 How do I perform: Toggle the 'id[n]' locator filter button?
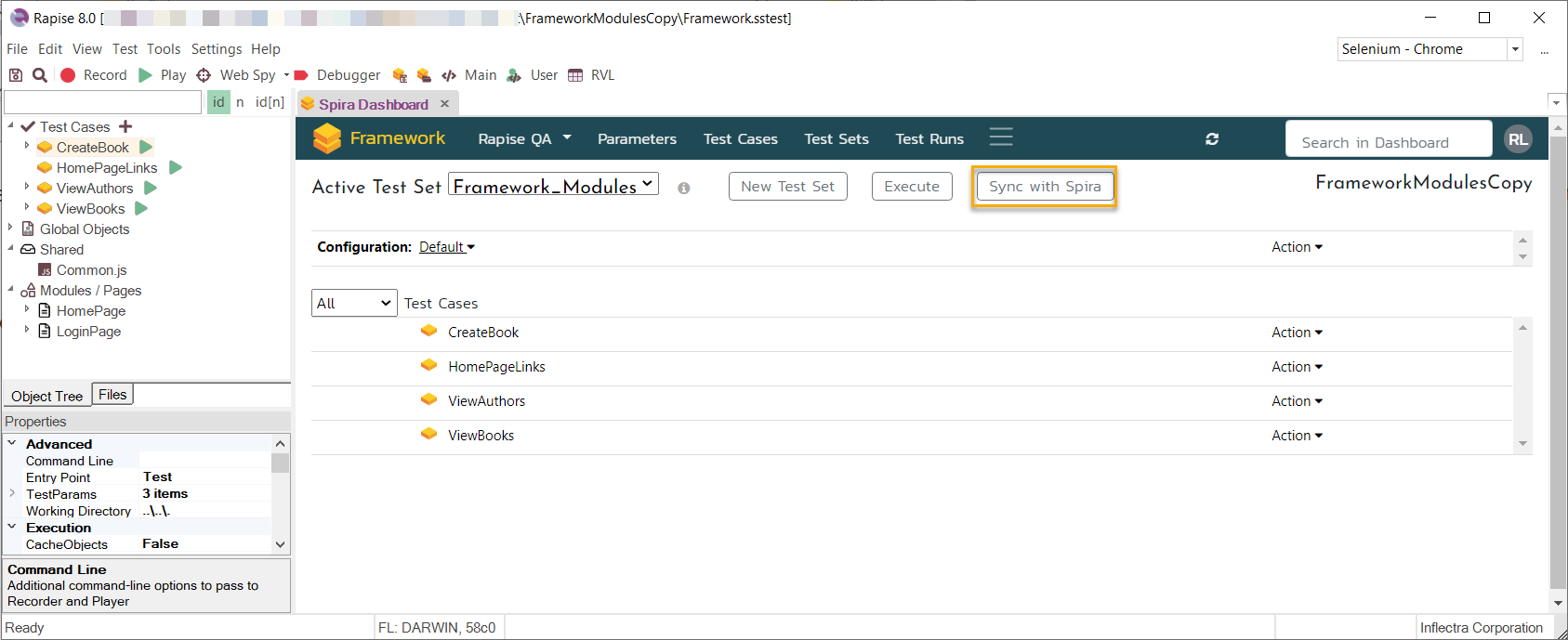270,102
